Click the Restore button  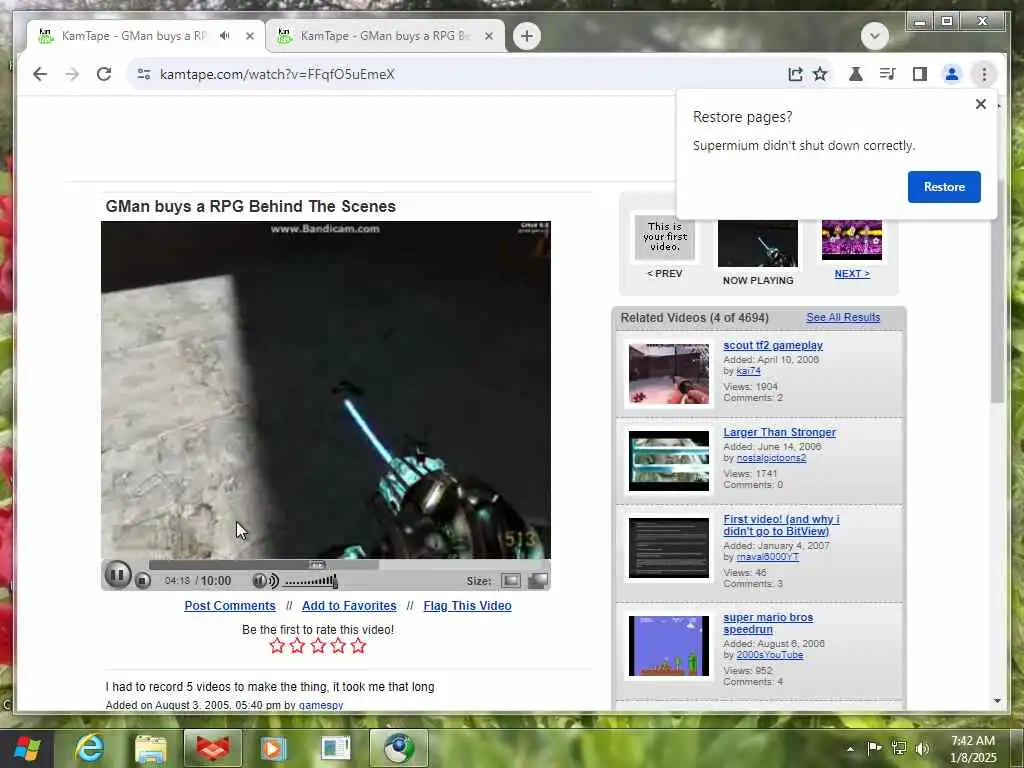point(944,187)
